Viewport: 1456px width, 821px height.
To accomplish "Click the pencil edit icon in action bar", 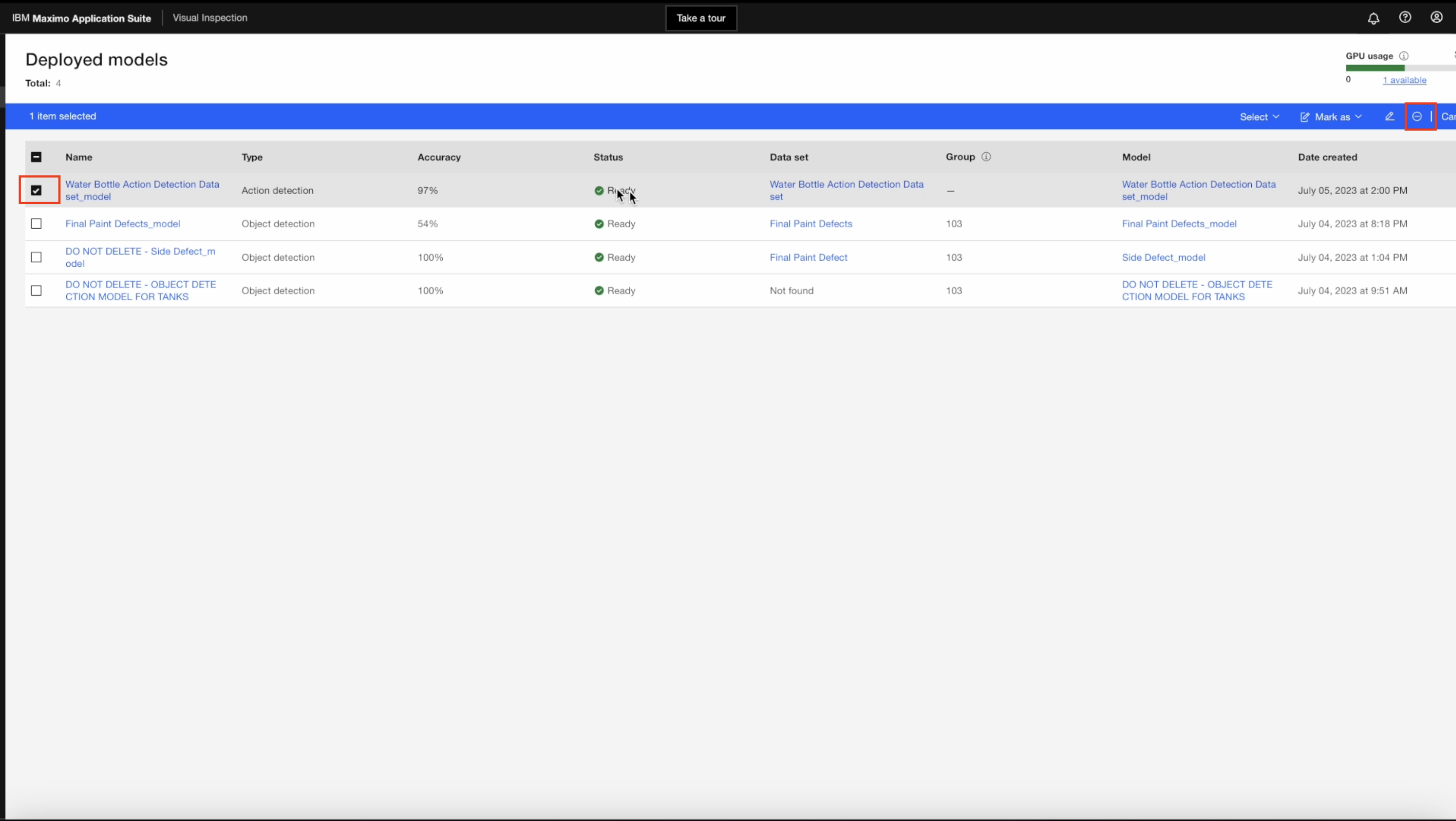I will pyautogui.click(x=1389, y=116).
